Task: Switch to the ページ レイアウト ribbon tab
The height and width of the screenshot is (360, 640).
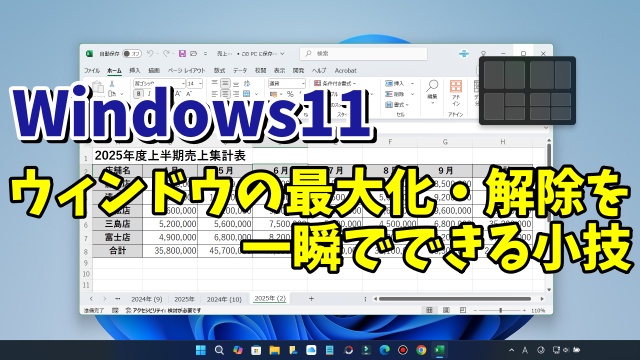Action: coord(186,70)
